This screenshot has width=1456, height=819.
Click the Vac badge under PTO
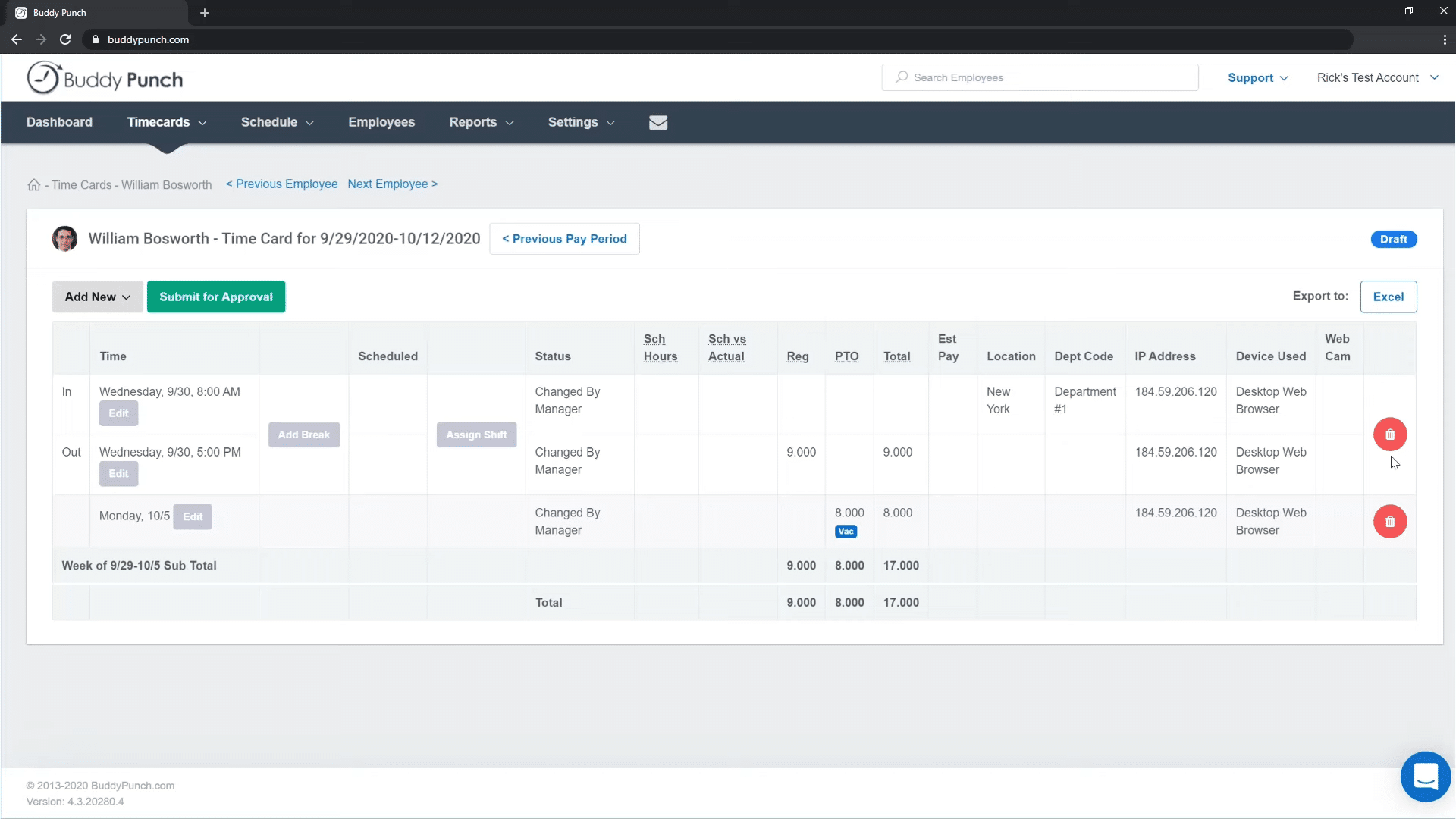click(846, 532)
